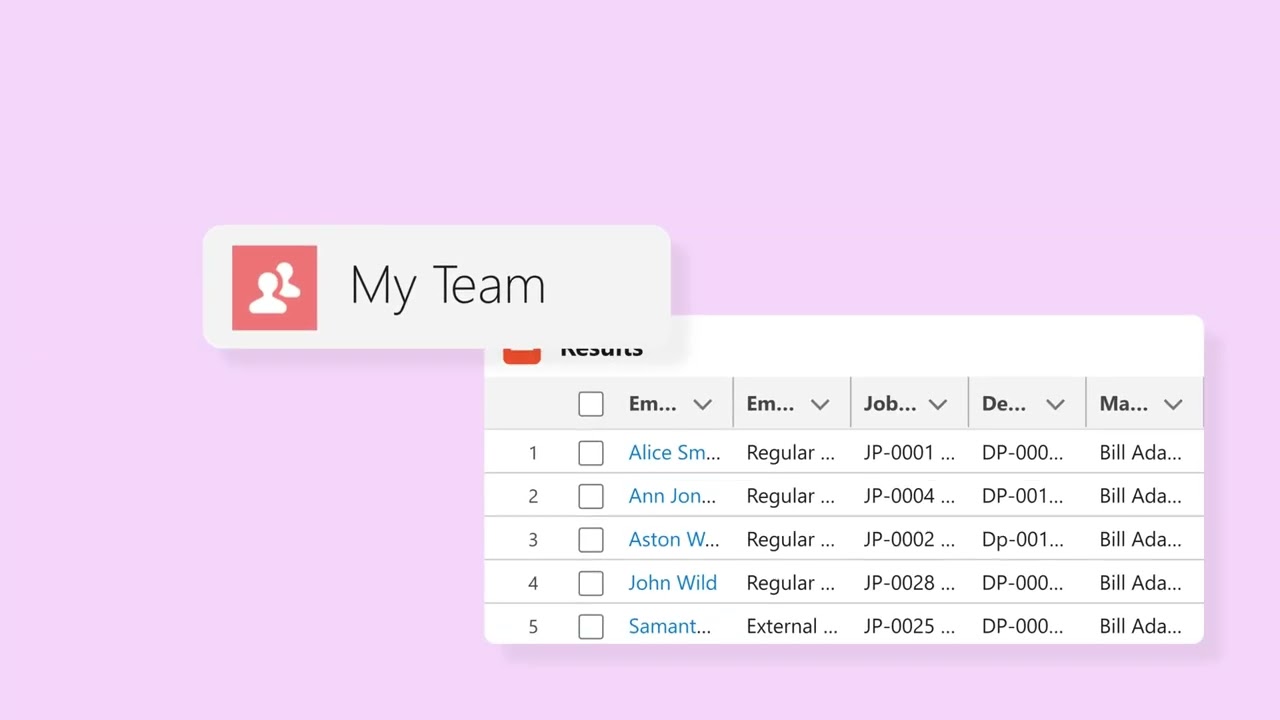This screenshot has width=1280, height=720.
Task: Select checkbox for Ann Jon... row
Action: [591, 496]
